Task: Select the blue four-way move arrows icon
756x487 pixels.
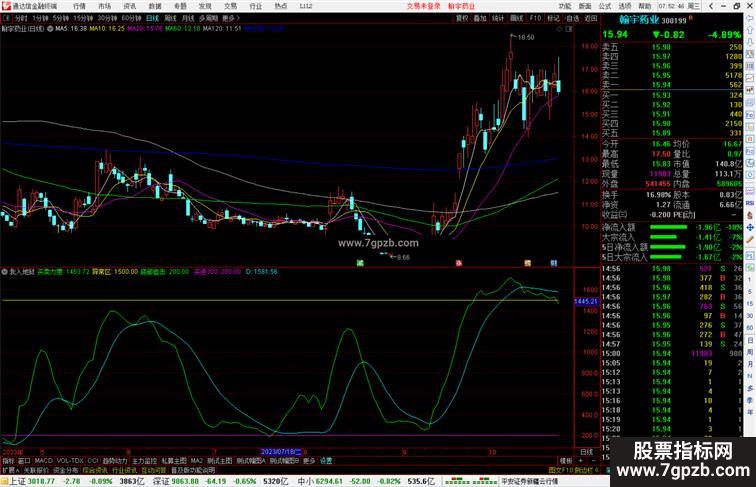Action: tap(750, 227)
